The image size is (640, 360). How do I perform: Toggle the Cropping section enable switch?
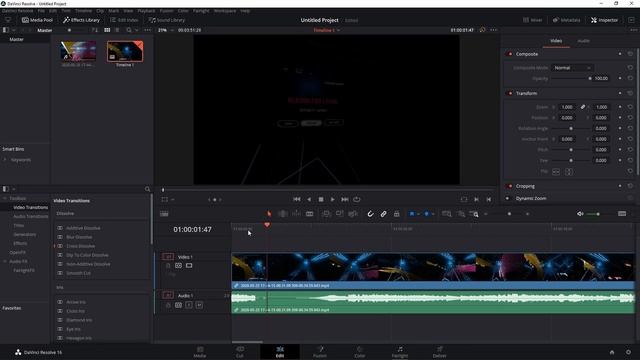[509, 186]
